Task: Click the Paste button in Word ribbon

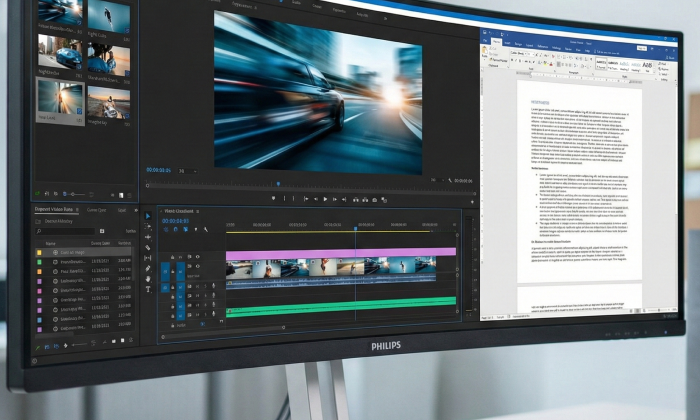Action: pyautogui.click(x=485, y=53)
